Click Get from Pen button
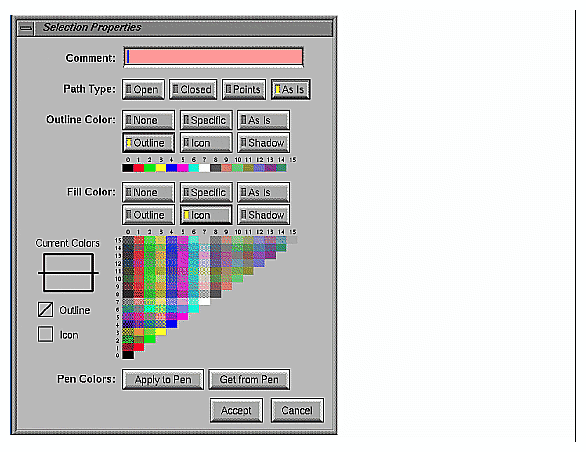 [249, 379]
